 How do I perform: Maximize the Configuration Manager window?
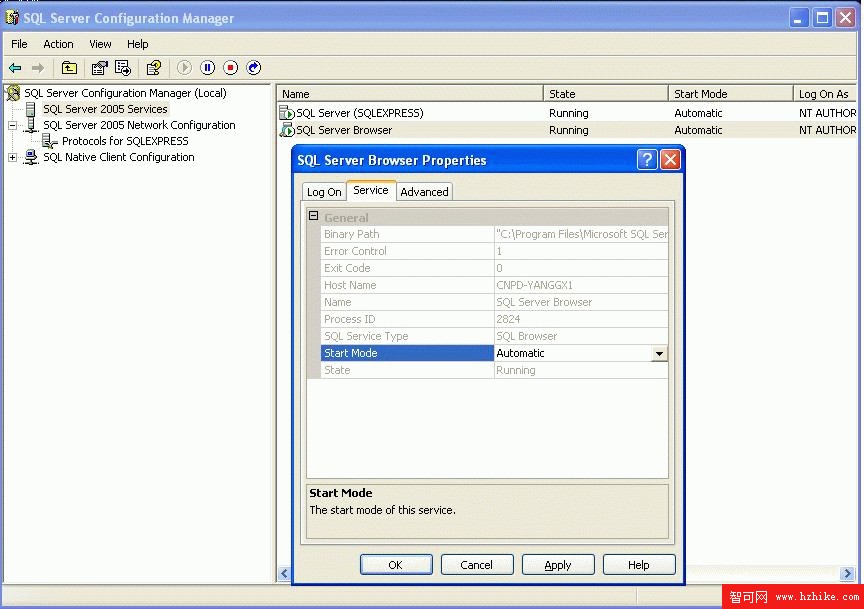click(822, 18)
